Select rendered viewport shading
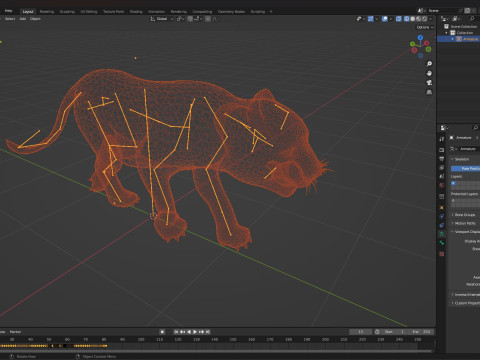The image size is (480, 360). [x=425, y=19]
